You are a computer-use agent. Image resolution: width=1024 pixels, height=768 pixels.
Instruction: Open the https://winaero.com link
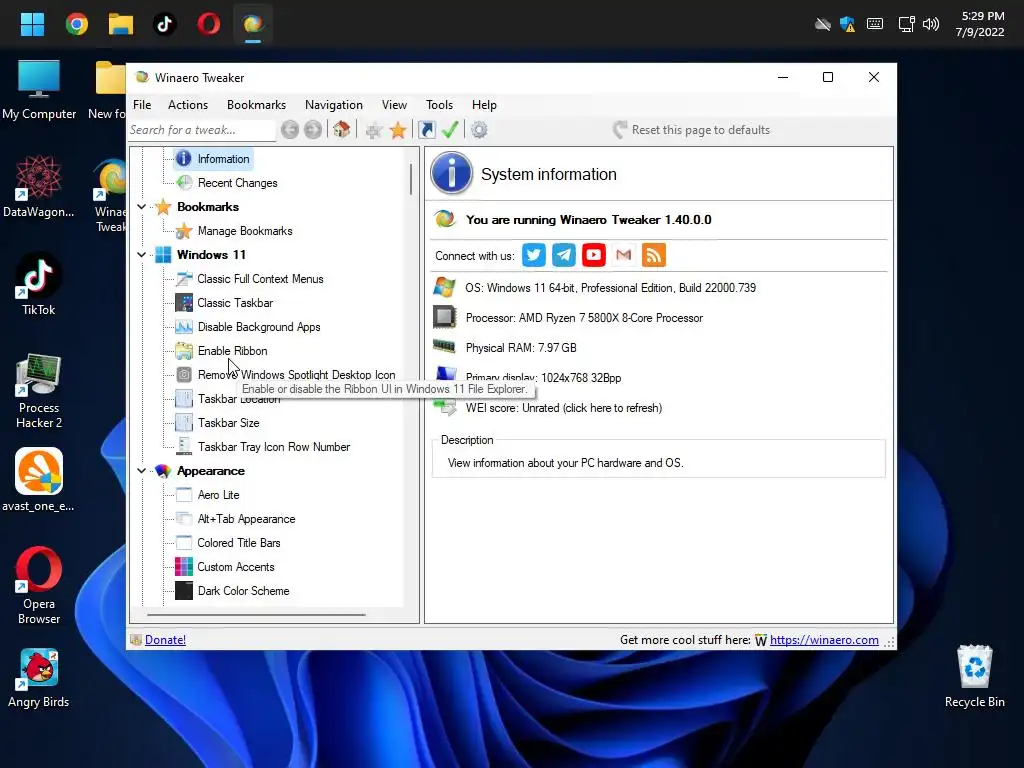pos(824,640)
